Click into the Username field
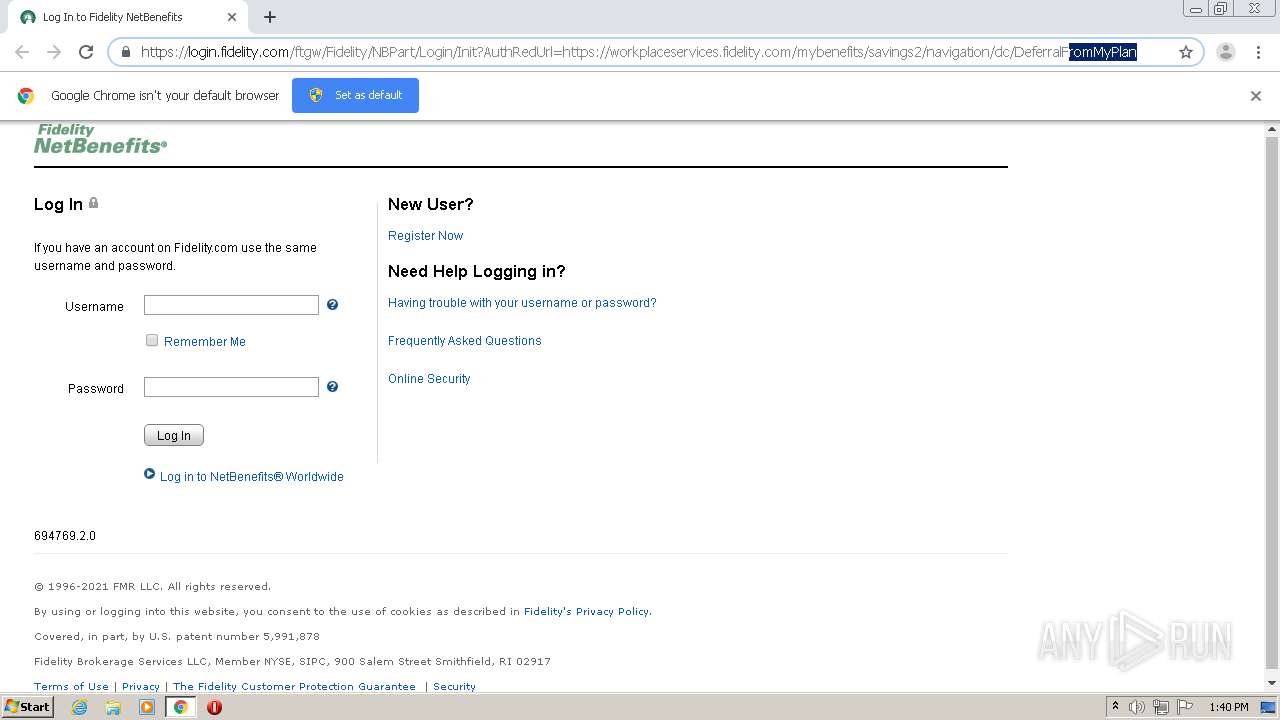This screenshot has width=1280, height=720. click(x=231, y=305)
